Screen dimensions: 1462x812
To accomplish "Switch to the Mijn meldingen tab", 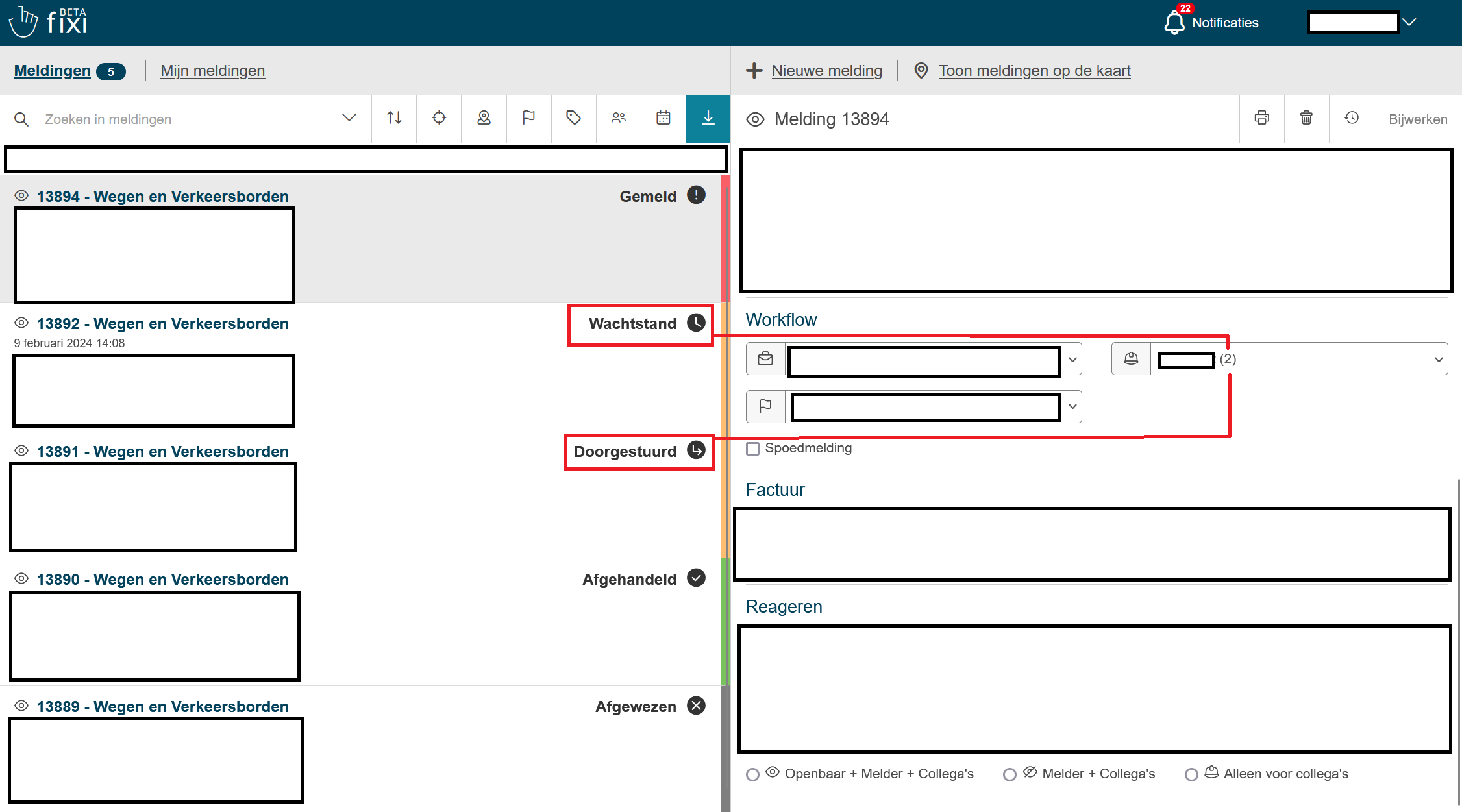I will (212, 71).
